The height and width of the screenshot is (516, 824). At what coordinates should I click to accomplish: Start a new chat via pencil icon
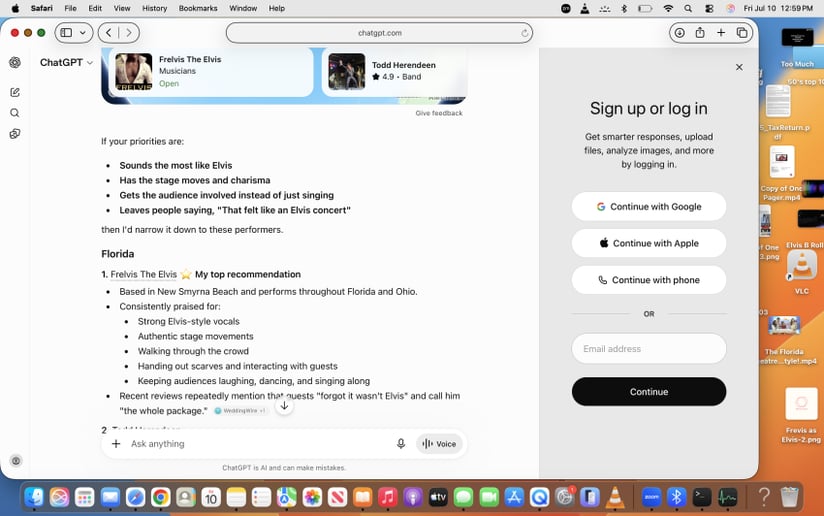[x=15, y=92]
